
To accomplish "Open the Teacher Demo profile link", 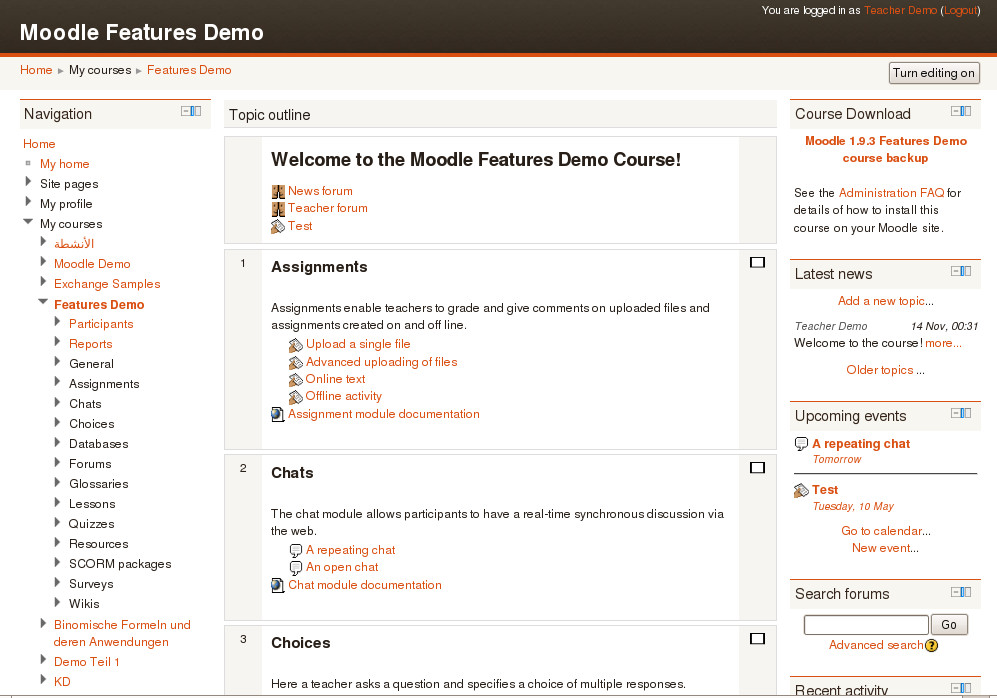I will [x=900, y=10].
